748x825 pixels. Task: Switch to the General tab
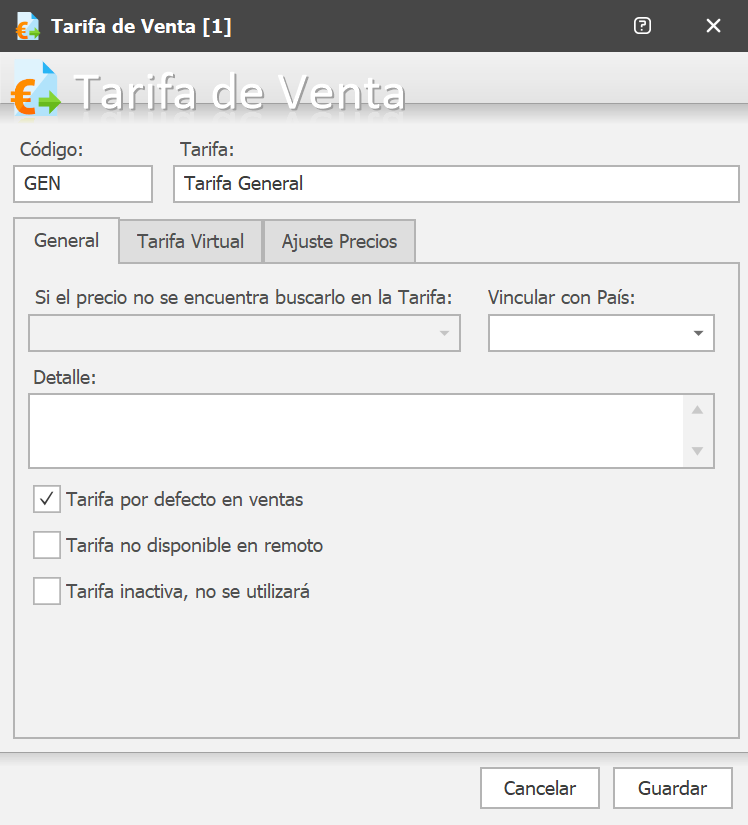[x=66, y=240]
